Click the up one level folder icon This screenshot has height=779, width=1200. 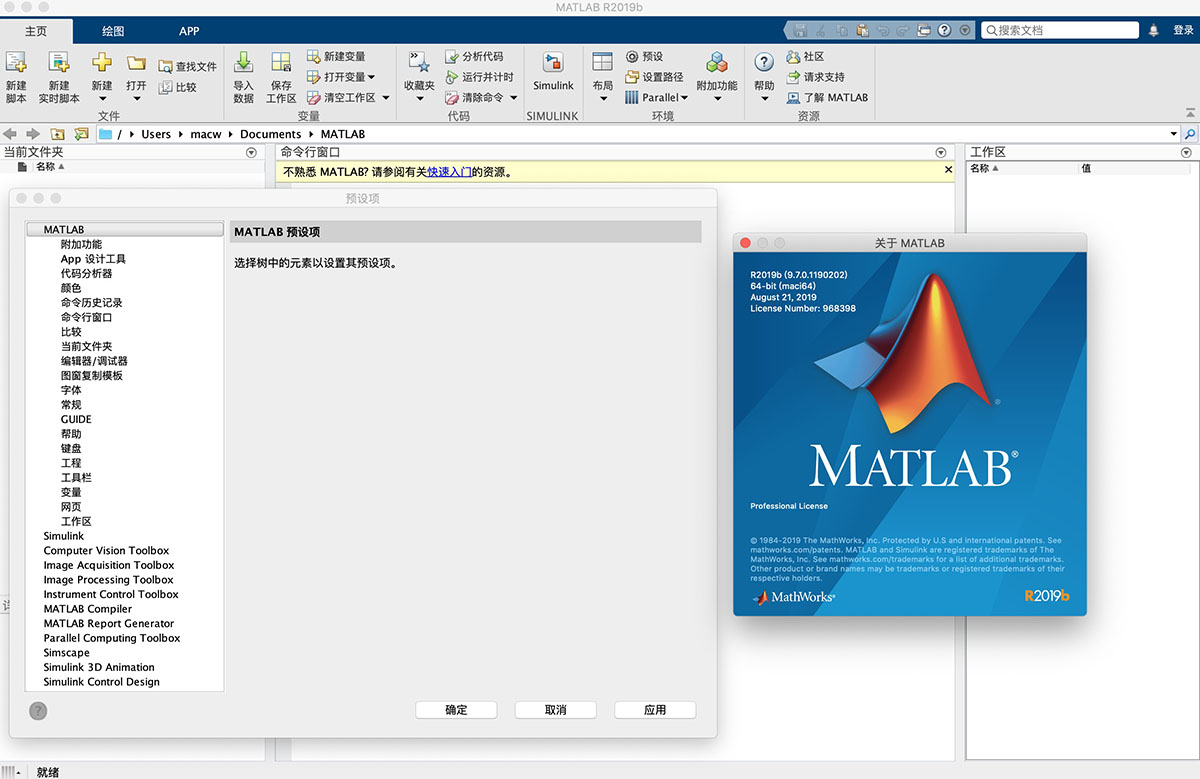[x=58, y=134]
